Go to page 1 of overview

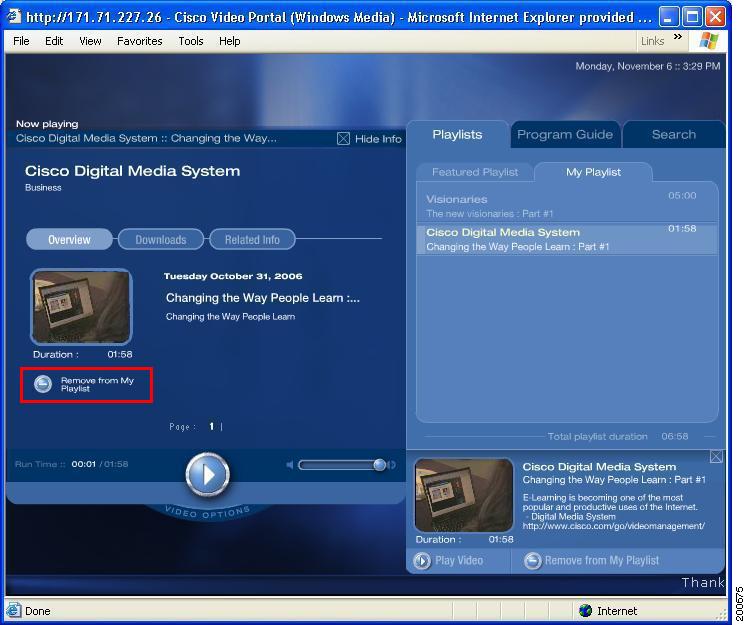tap(211, 426)
